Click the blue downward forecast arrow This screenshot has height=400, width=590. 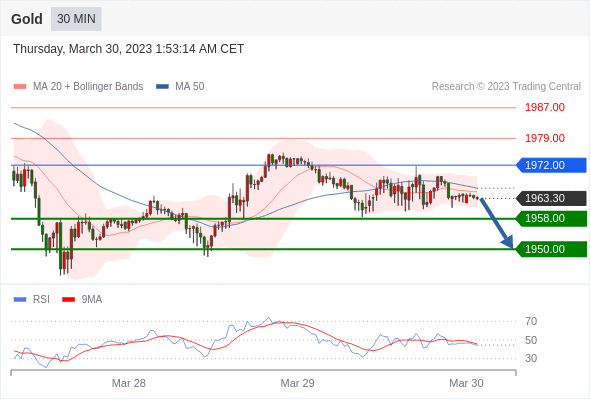[x=496, y=223]
